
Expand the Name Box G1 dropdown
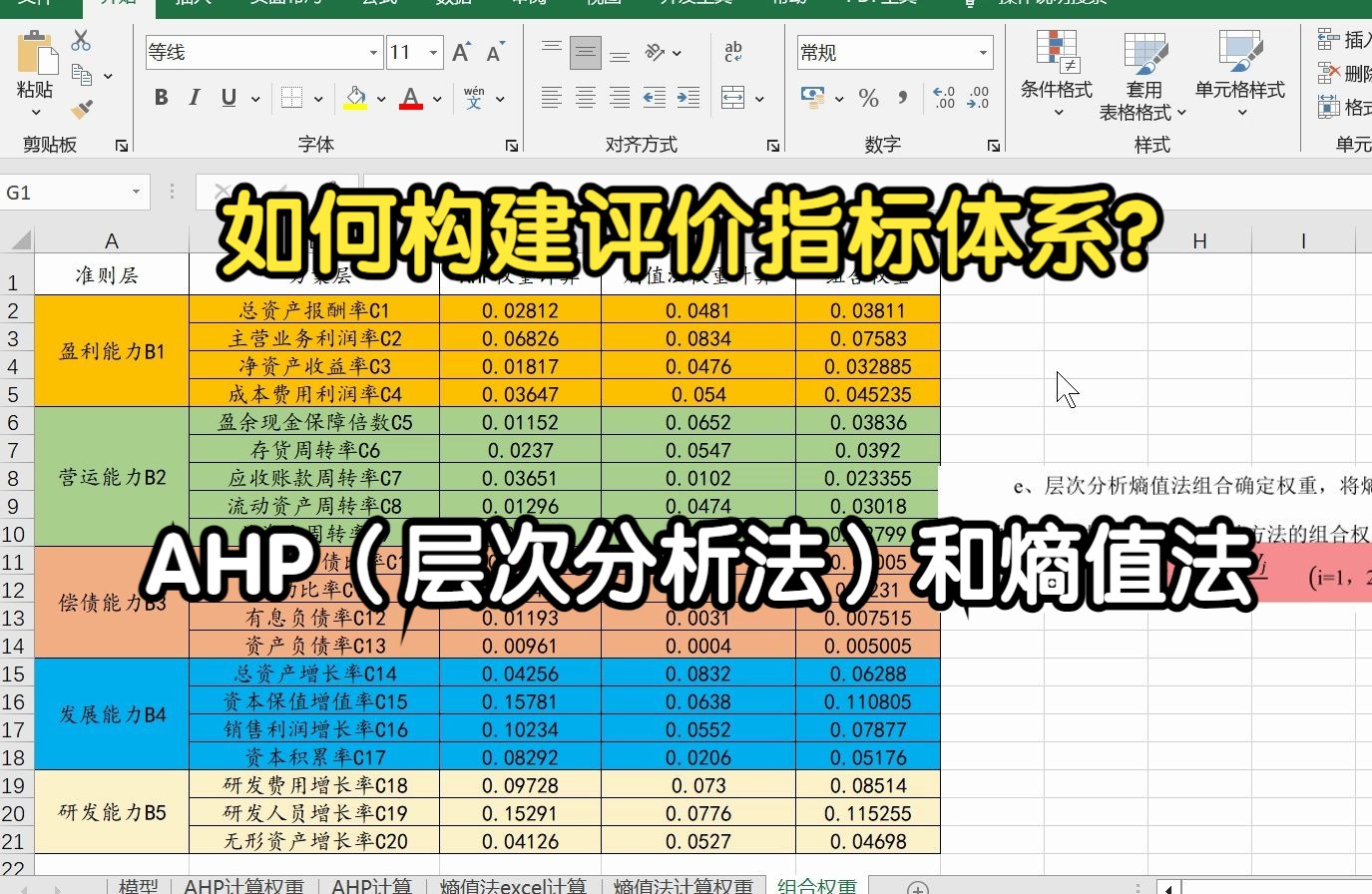click(x=136, y=193)
